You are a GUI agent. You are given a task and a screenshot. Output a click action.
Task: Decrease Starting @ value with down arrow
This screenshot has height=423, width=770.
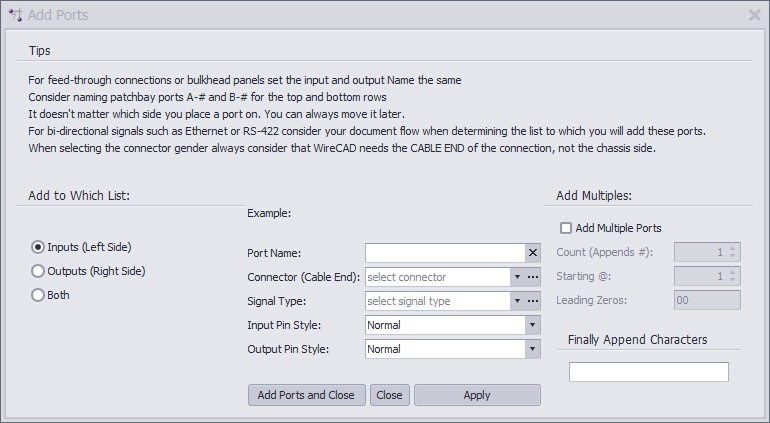732,280
